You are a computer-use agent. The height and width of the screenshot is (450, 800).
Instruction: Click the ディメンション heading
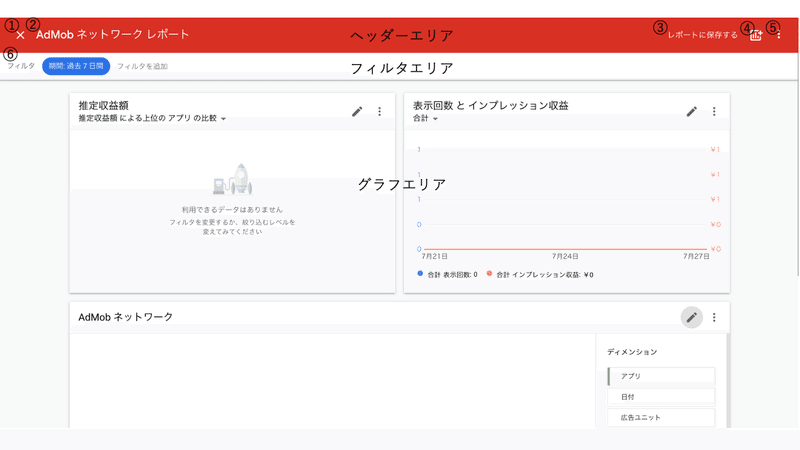click(632, 352)
